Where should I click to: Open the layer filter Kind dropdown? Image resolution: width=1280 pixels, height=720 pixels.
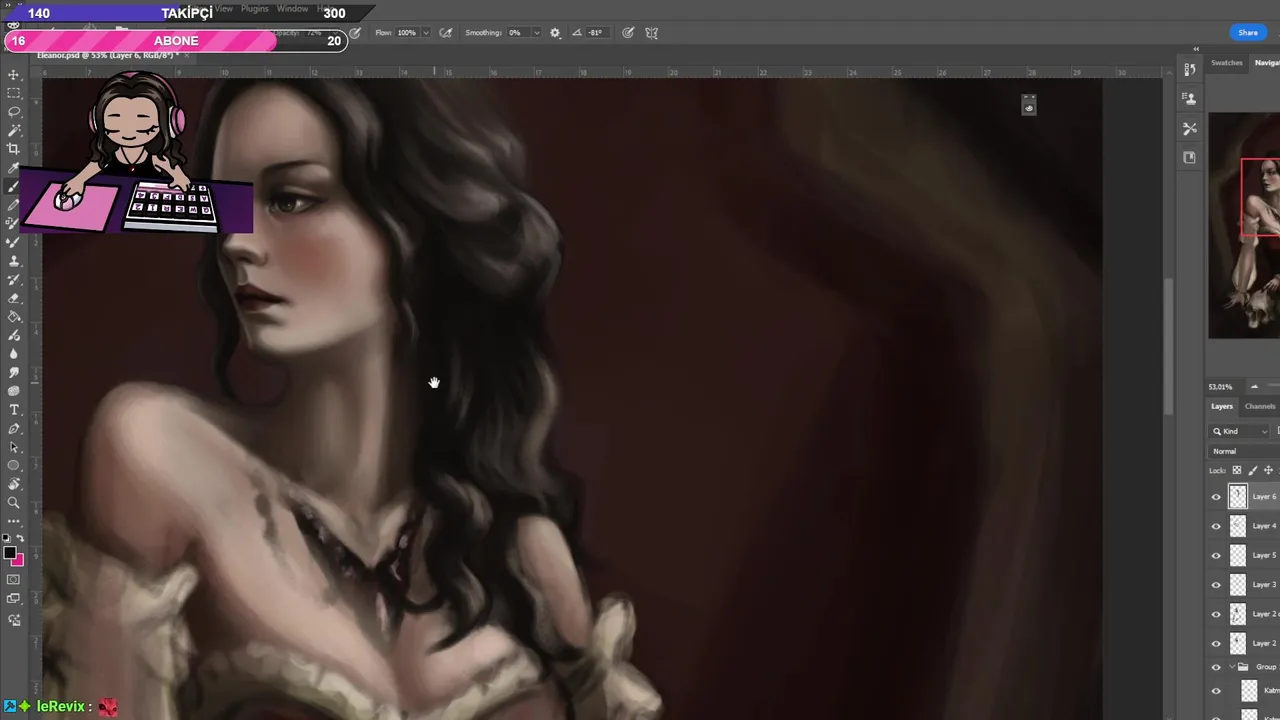(1240, 431)
